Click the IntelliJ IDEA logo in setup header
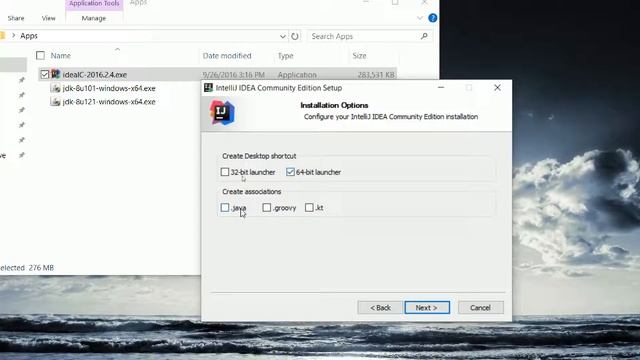The image size is (640, 360). click(222, 112)
